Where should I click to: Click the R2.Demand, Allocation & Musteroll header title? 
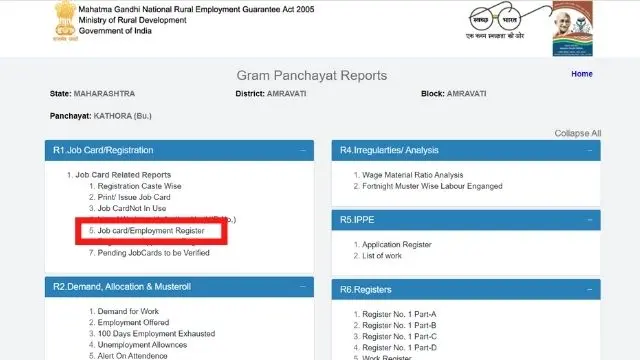click(122, 287)
